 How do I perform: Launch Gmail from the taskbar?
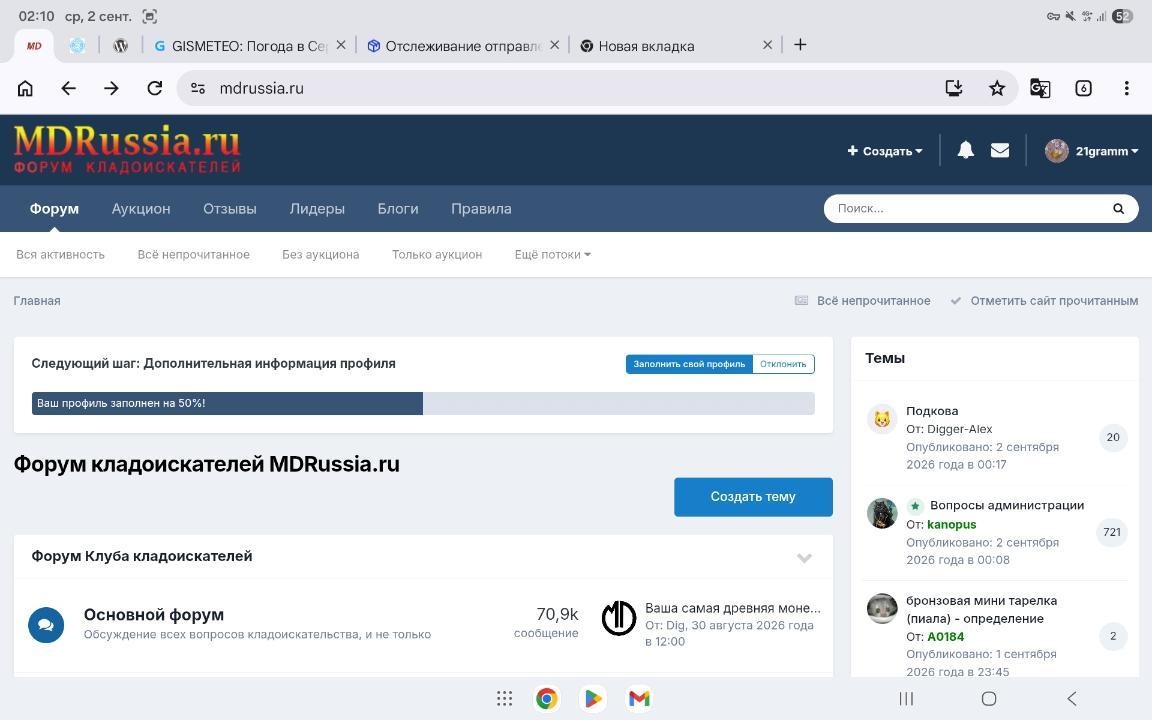click(639, 698)
